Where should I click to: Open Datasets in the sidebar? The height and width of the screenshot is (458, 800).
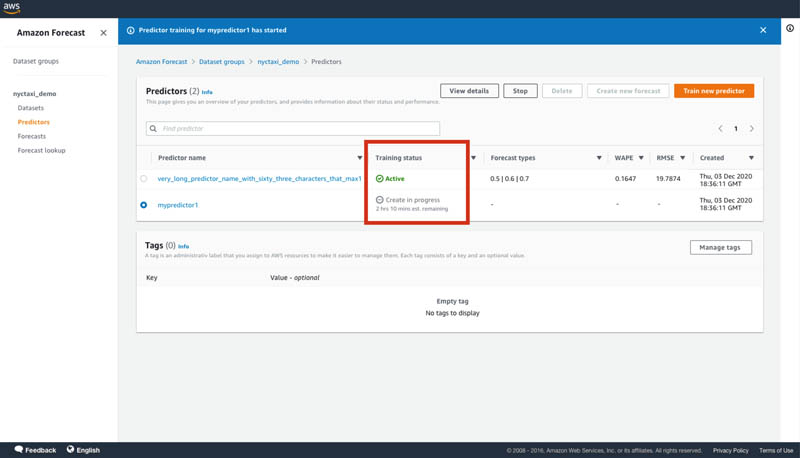tap(31, 108)
